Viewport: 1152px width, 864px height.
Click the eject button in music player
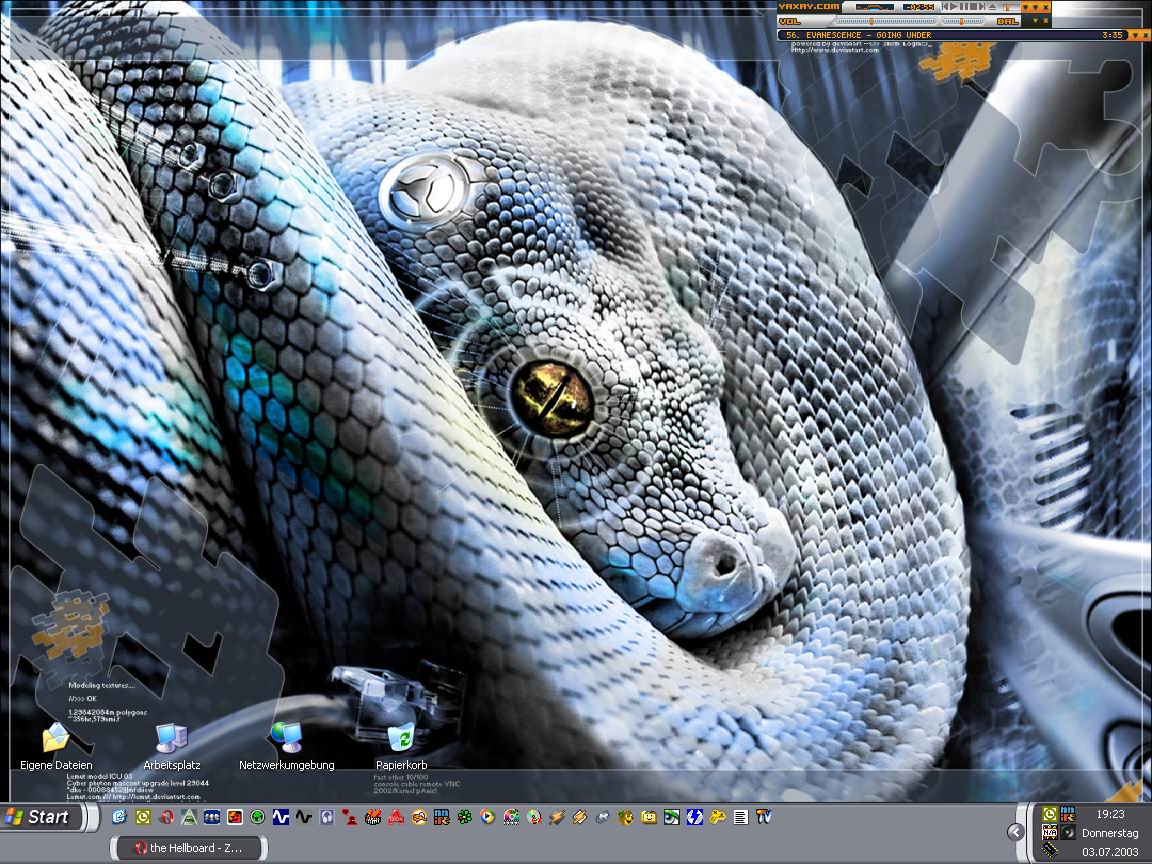(x=991, y=7)
